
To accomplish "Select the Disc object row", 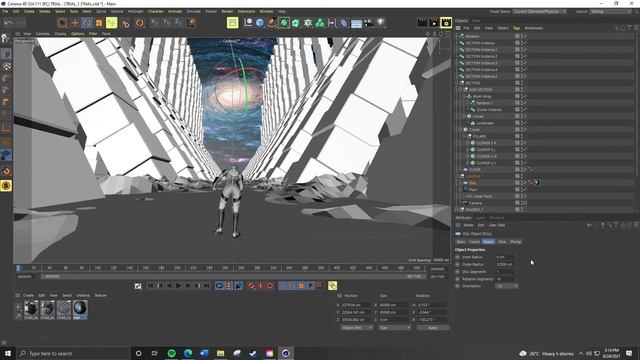I will (x=473, y=183).
